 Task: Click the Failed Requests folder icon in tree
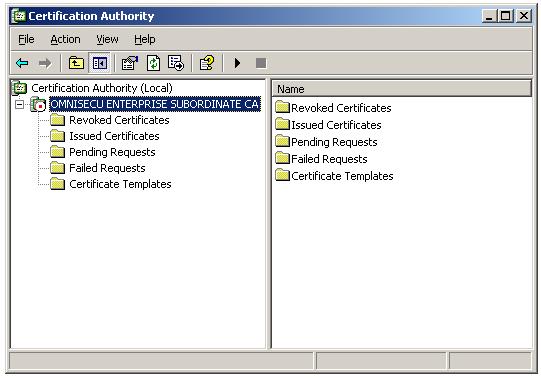(x=57, y=168)
